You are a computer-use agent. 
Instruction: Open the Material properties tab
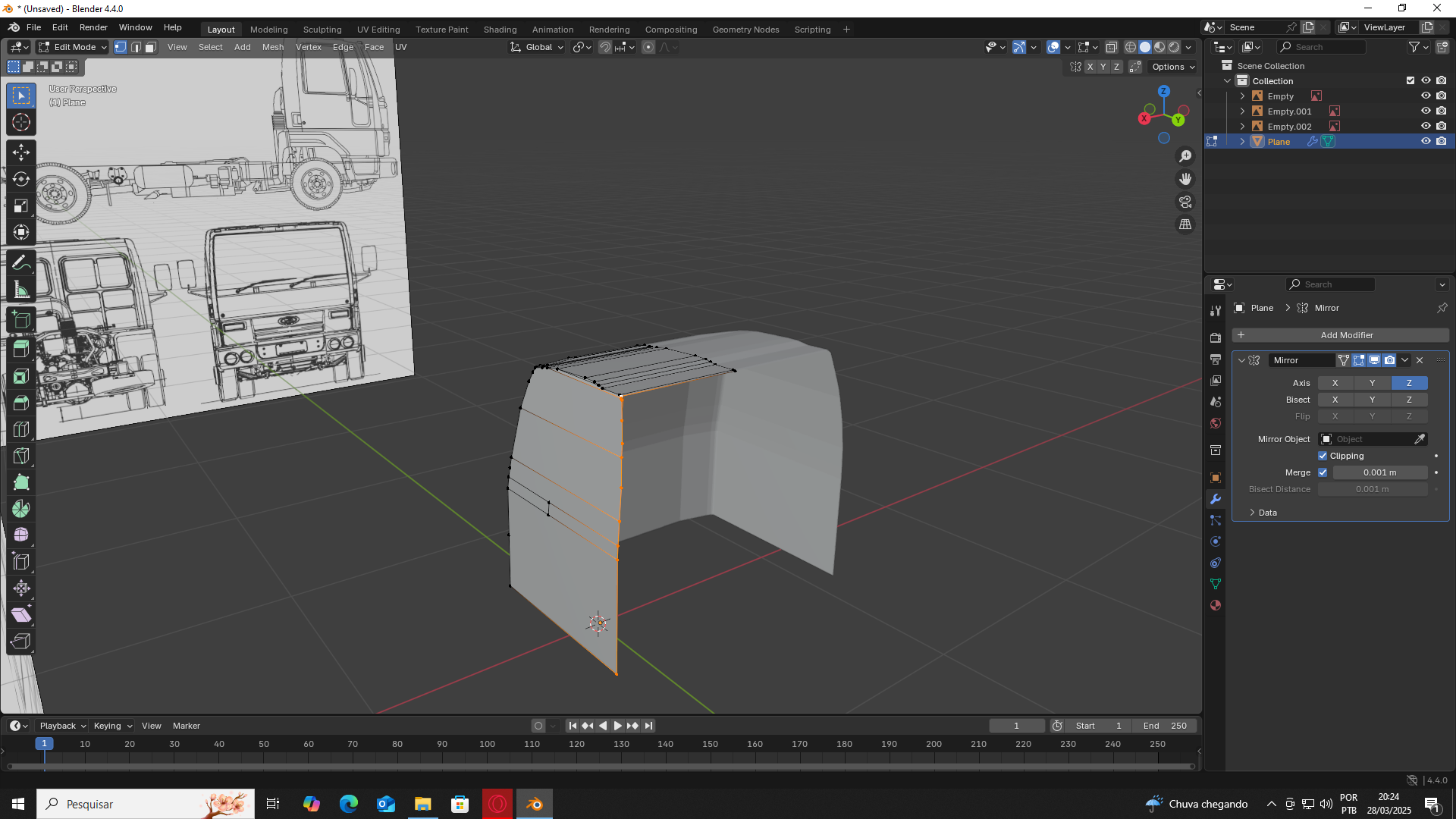coord(1216,605)
